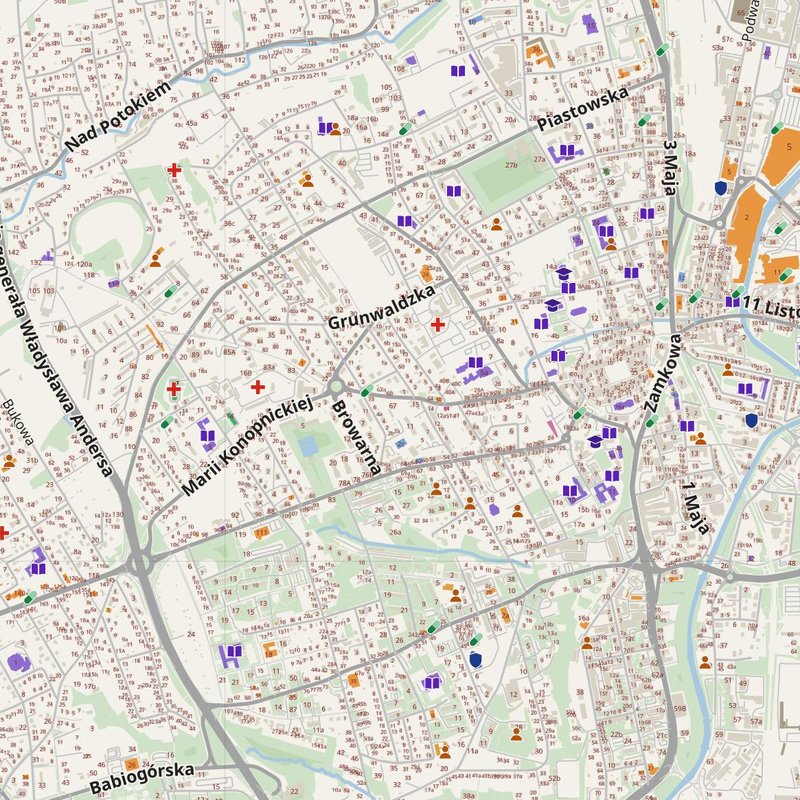Viewport: 800px width, 800px height.
Task: Select the pharmacy pill right of the Piastowska label
Action: pos(644,121)
